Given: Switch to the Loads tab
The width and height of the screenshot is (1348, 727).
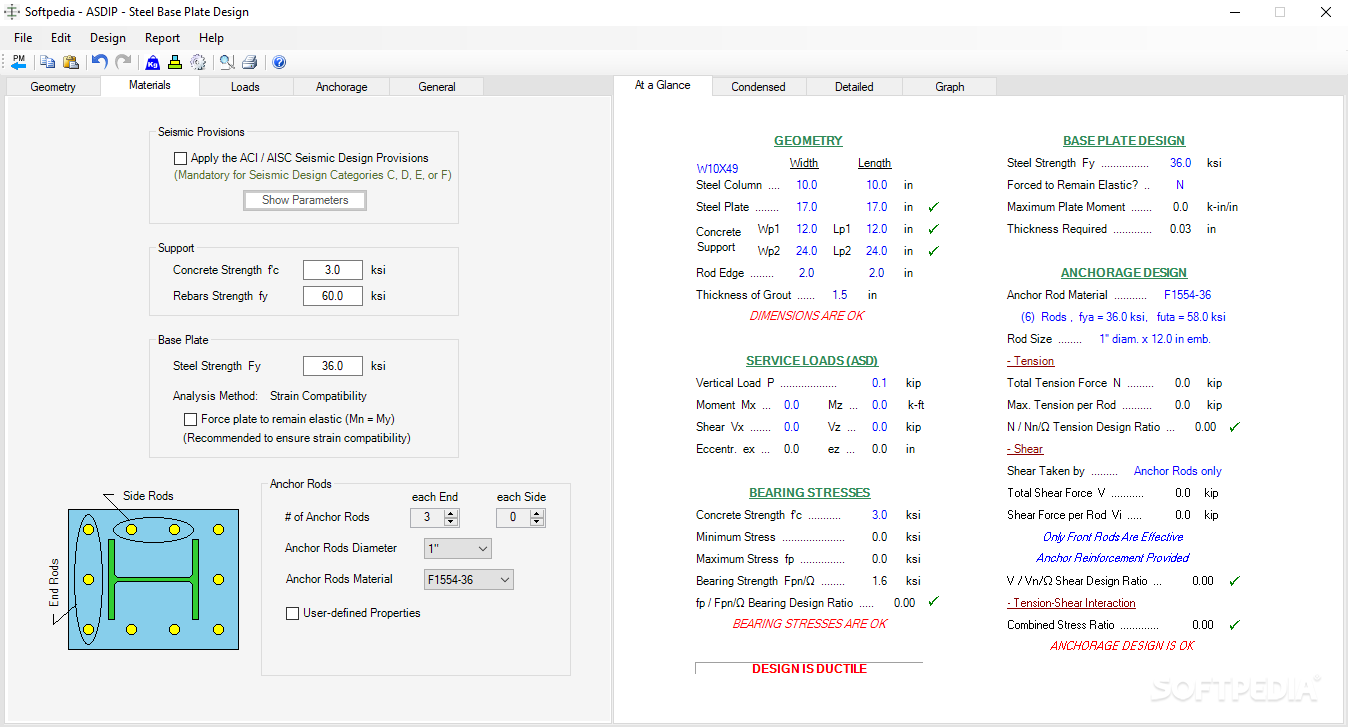Looking at the screenshot, I should pyautogui.click(x=245, y=87).
